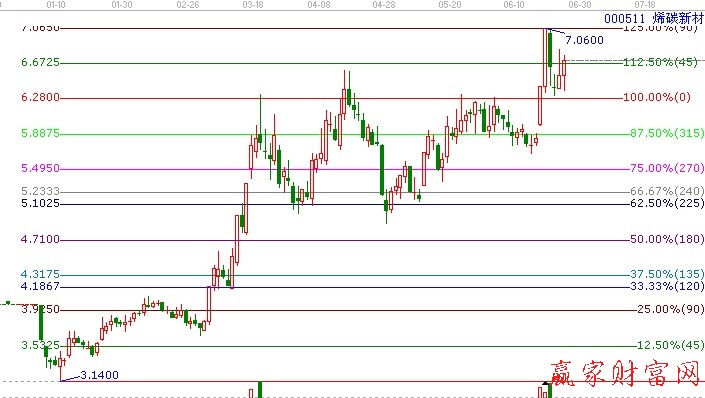Click the 7.0600 high price label
Screen dimensions: 705x398
tap(584, 40)
